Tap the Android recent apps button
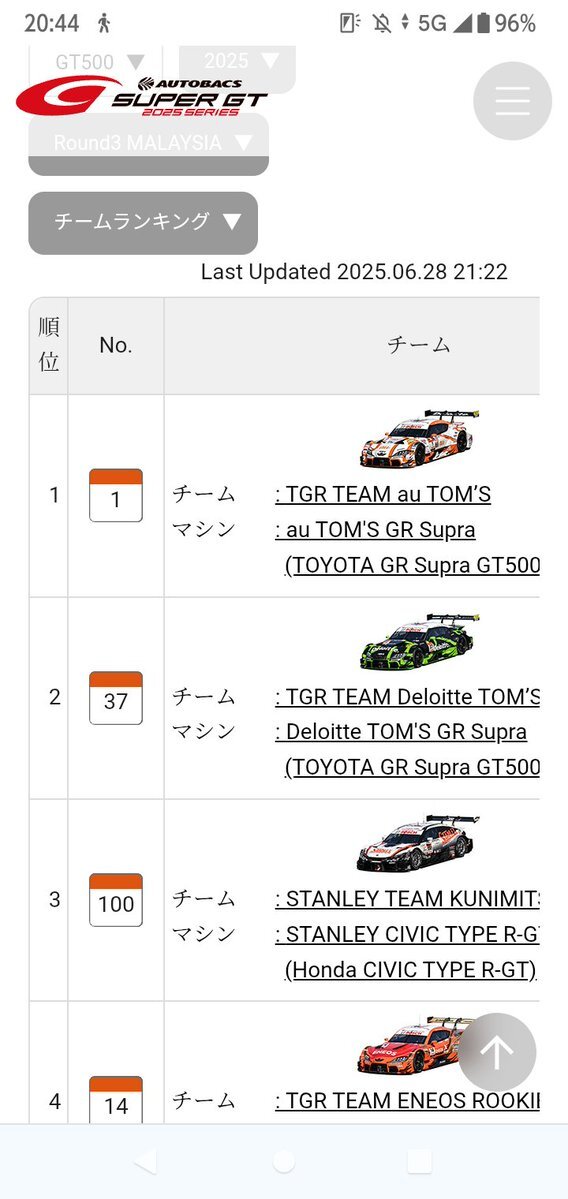Screen dimensions: 568x1199 (420, 1162)
